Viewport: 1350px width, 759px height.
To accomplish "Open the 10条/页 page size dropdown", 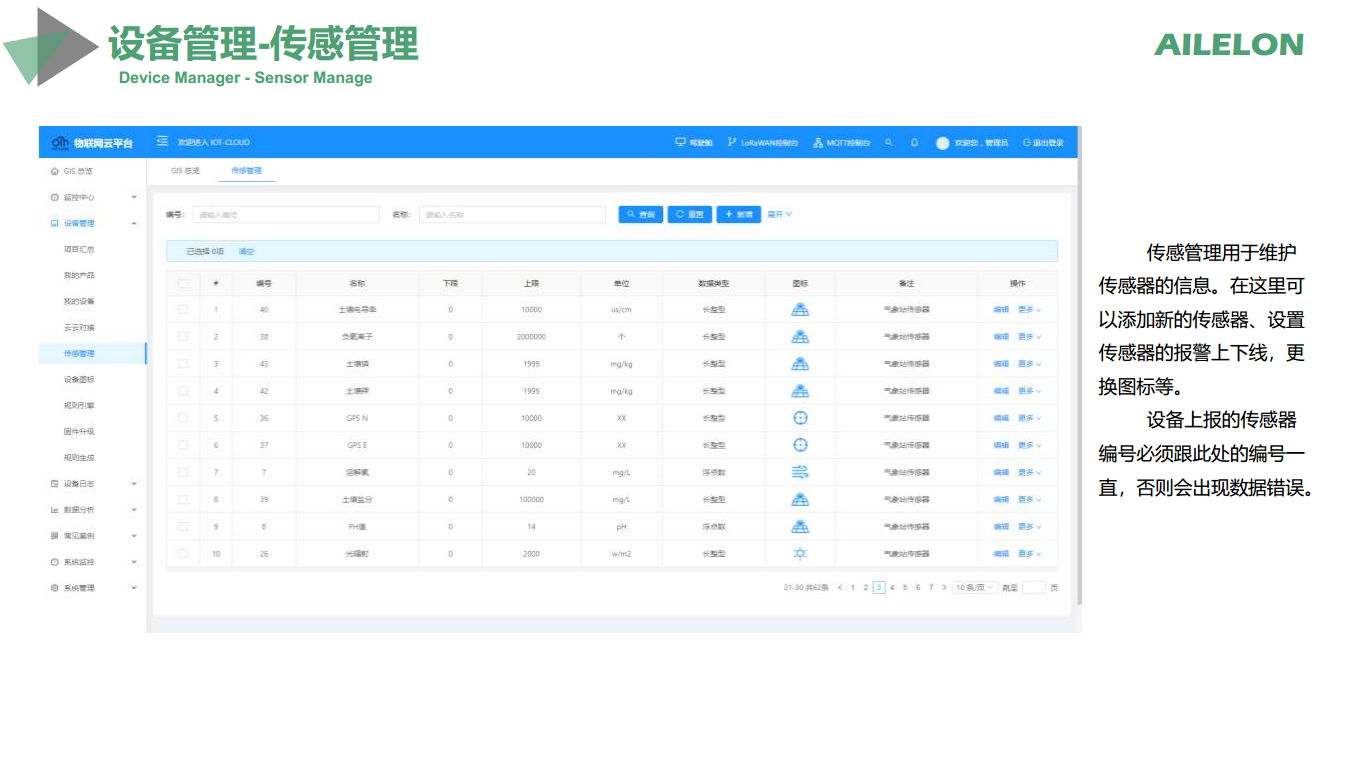I will click(x=974, y=587).
